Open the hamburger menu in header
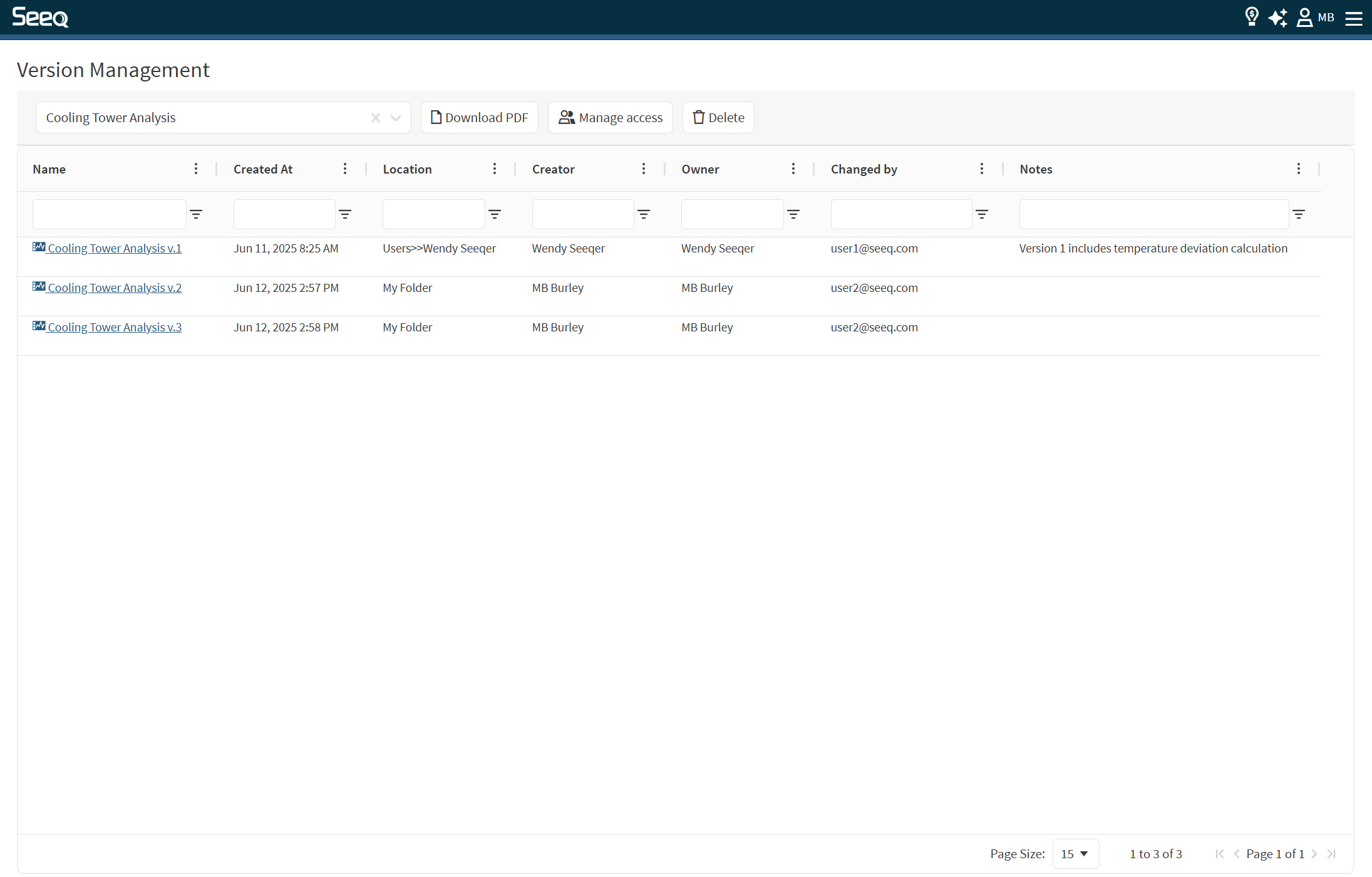The image size is (1372, 877). 1354,18
